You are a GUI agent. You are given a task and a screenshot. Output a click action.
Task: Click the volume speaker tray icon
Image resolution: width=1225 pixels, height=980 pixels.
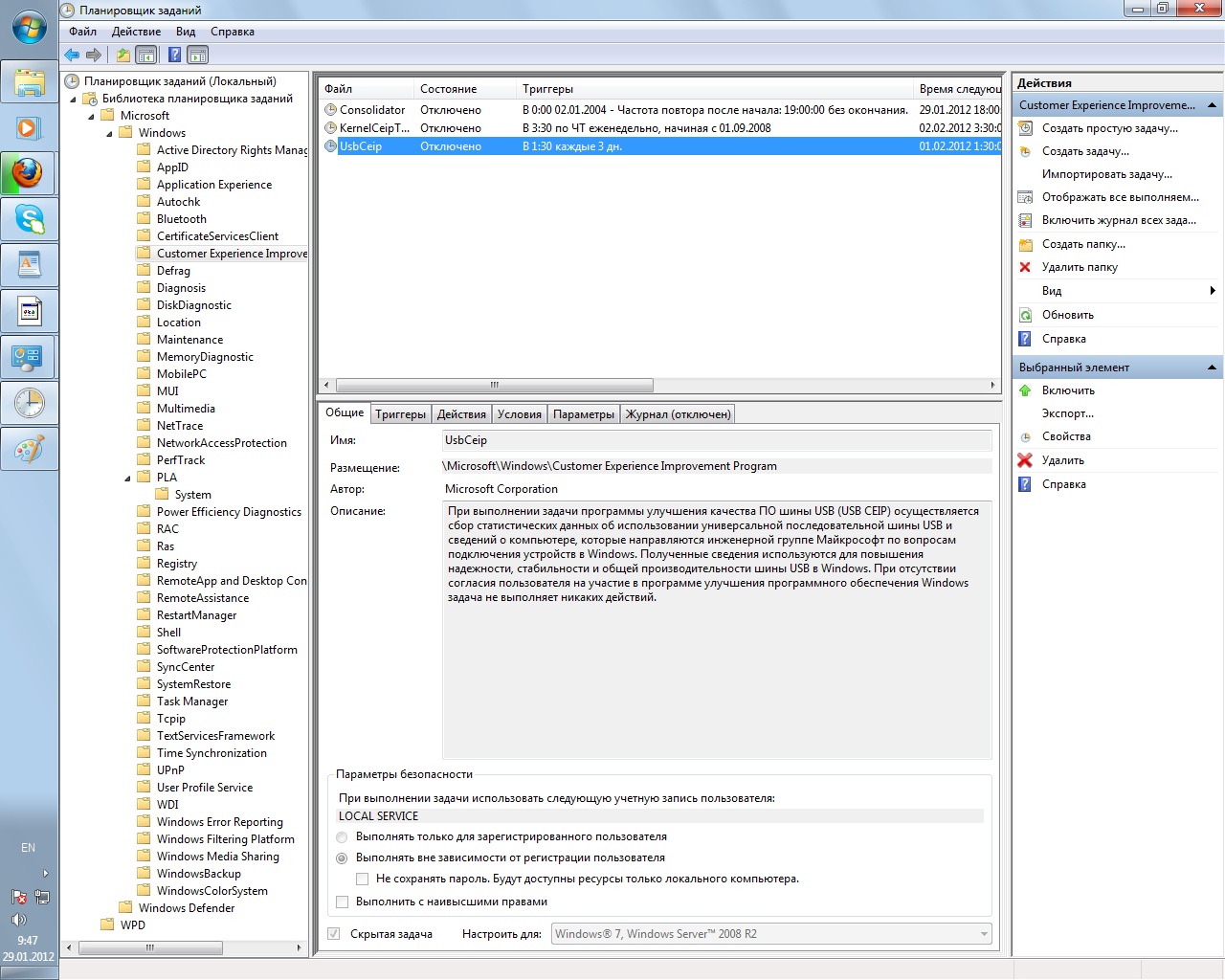tap(18, 920)
